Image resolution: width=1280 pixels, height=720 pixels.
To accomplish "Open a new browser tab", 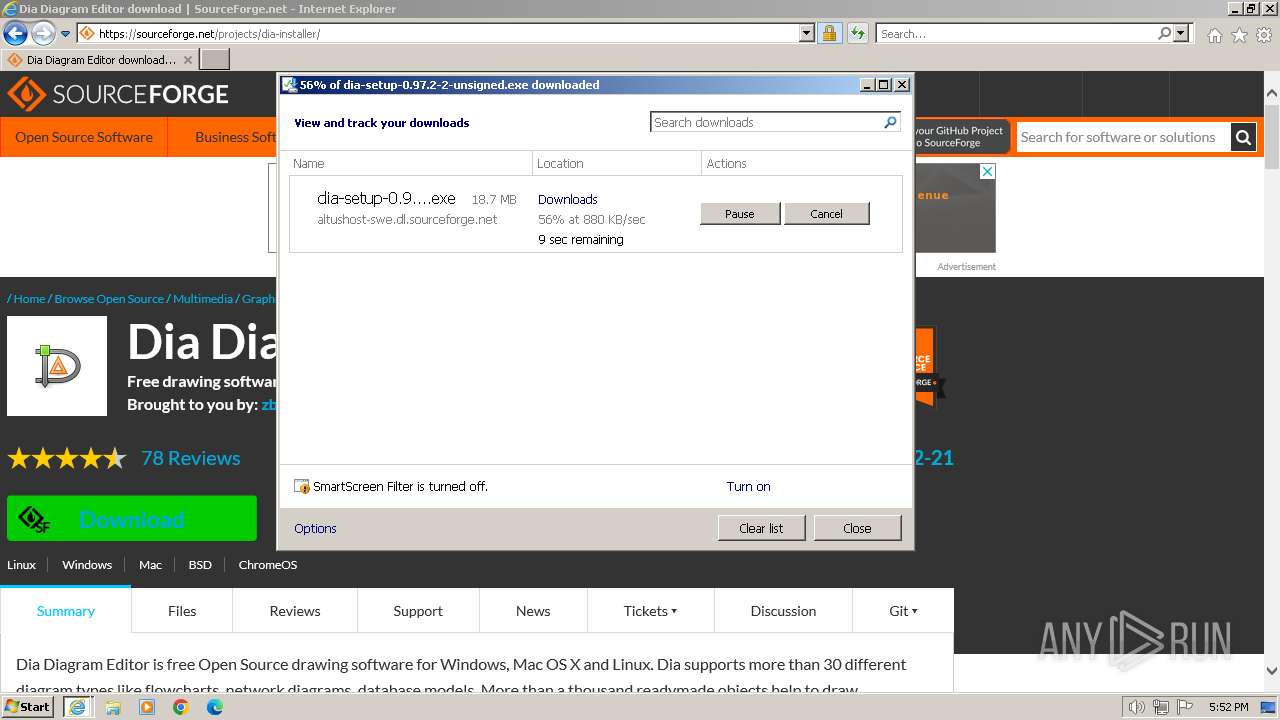I will 215,59.
